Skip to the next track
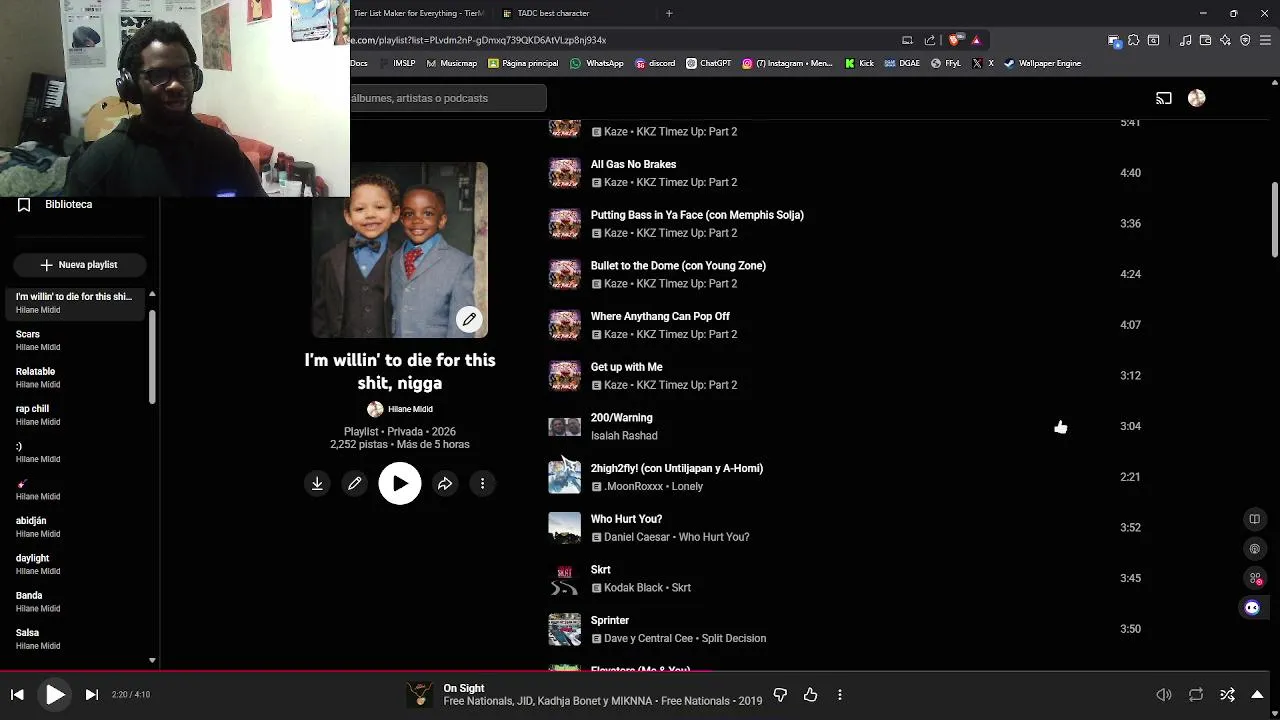The image size is (1280, 720). [x=91, y=694]
